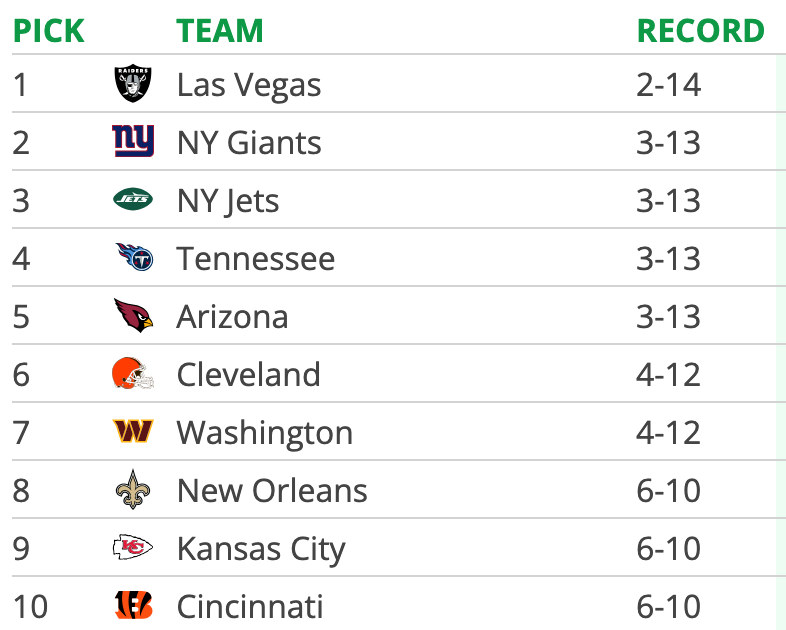The image size is (786, 630).
Task: Open the Kansas City team link
Action: point(261,549)
